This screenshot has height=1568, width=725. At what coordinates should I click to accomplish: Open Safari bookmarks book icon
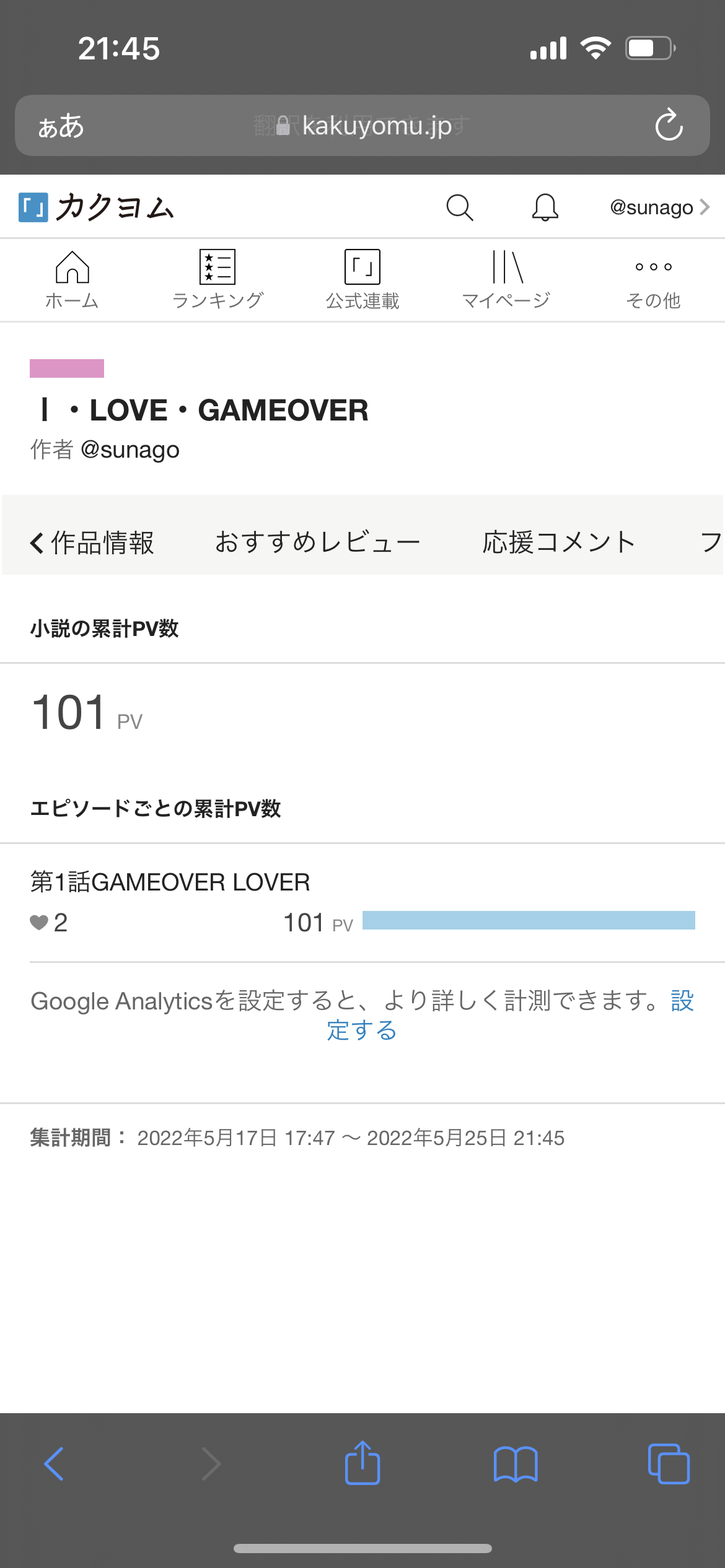pyautogui.click(x=516, y=1464)
